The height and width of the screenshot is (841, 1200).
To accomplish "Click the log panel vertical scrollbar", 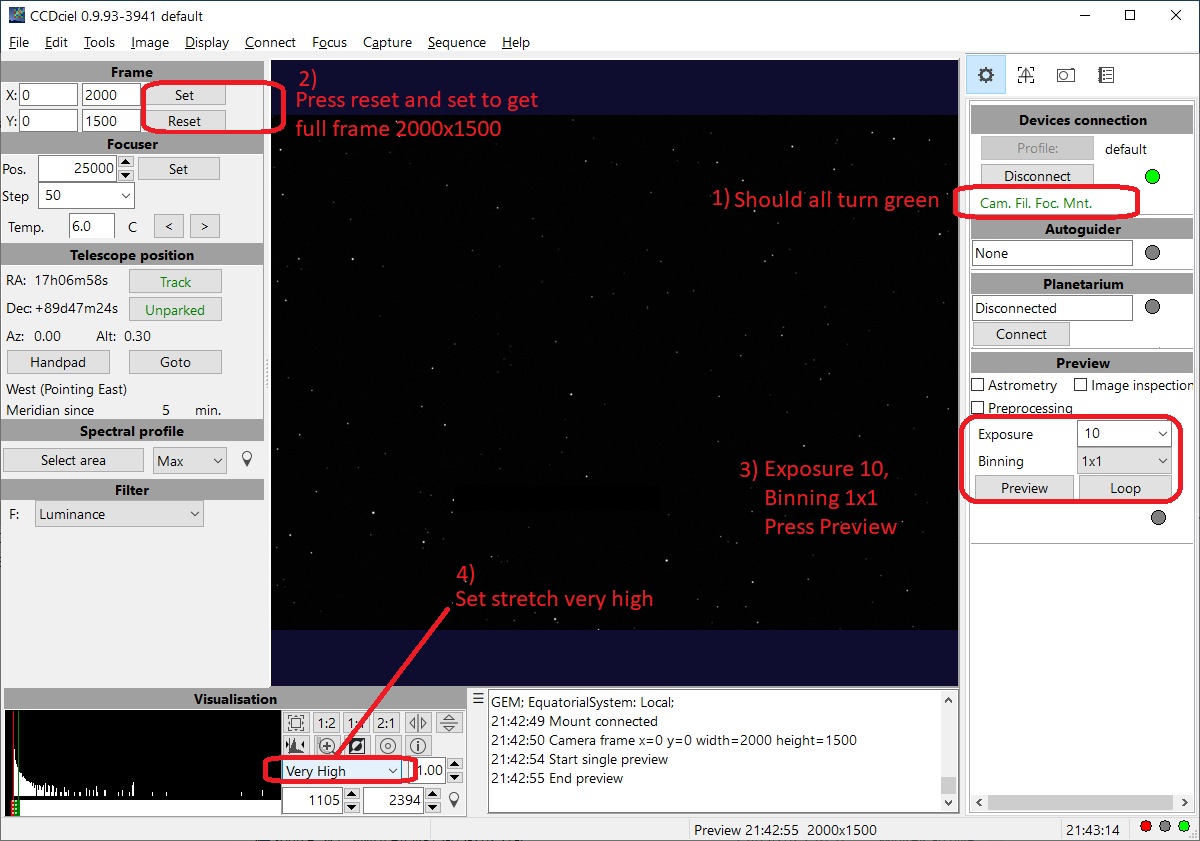I will [x=949, y=750].
